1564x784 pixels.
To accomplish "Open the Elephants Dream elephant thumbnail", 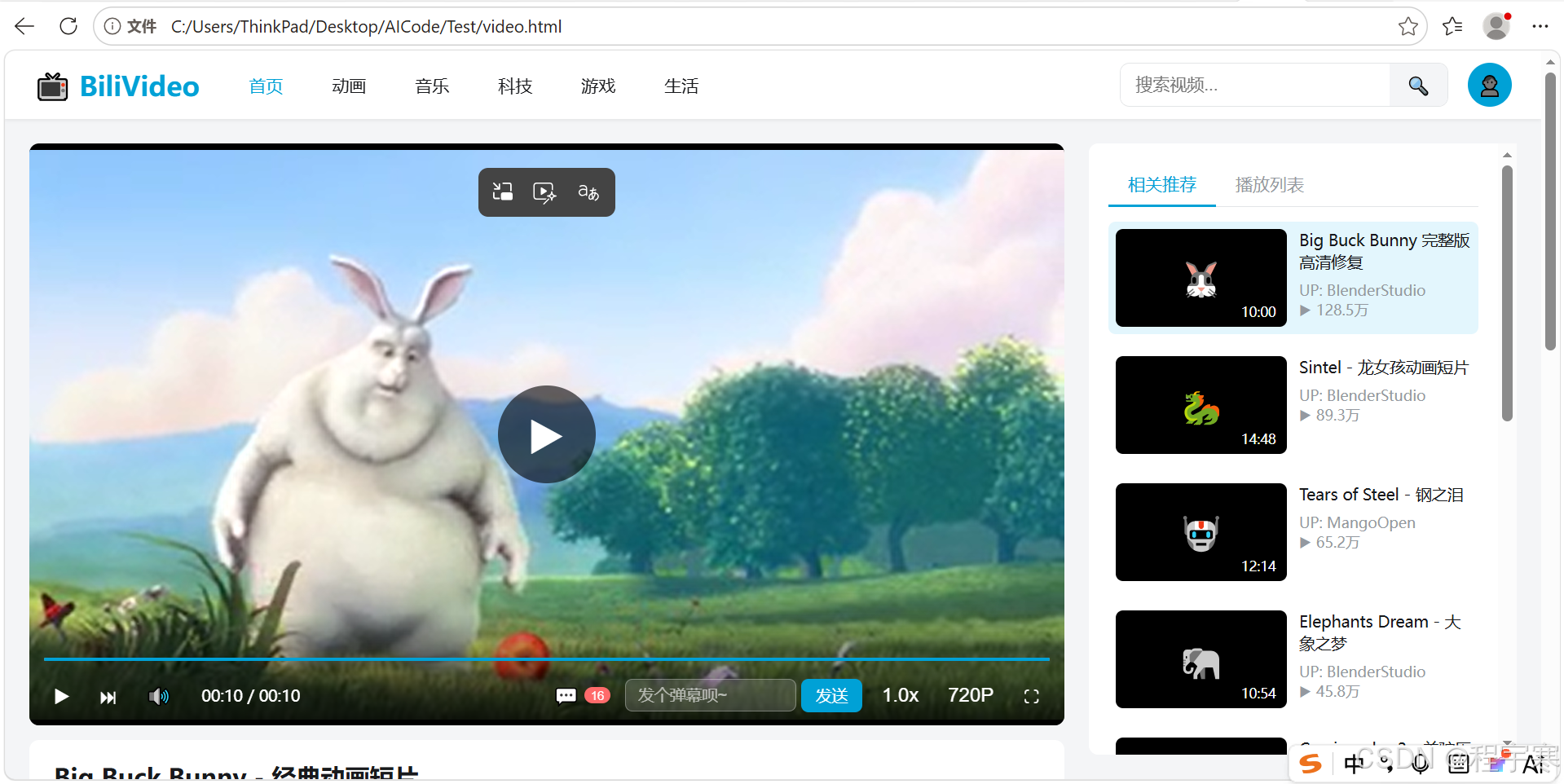I will (1201, 659).
